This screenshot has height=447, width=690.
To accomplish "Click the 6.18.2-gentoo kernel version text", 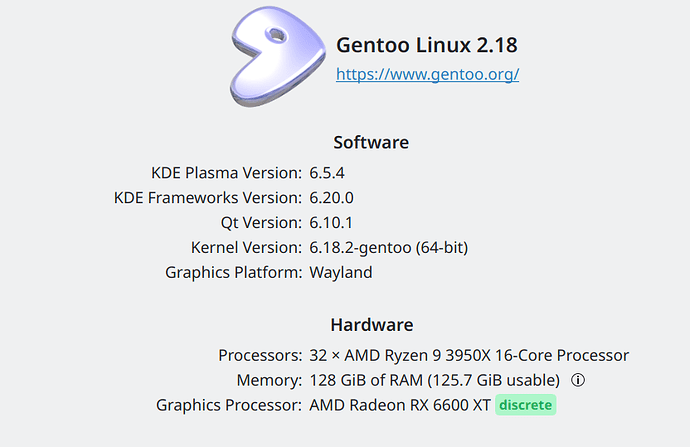I will (389, 247).
